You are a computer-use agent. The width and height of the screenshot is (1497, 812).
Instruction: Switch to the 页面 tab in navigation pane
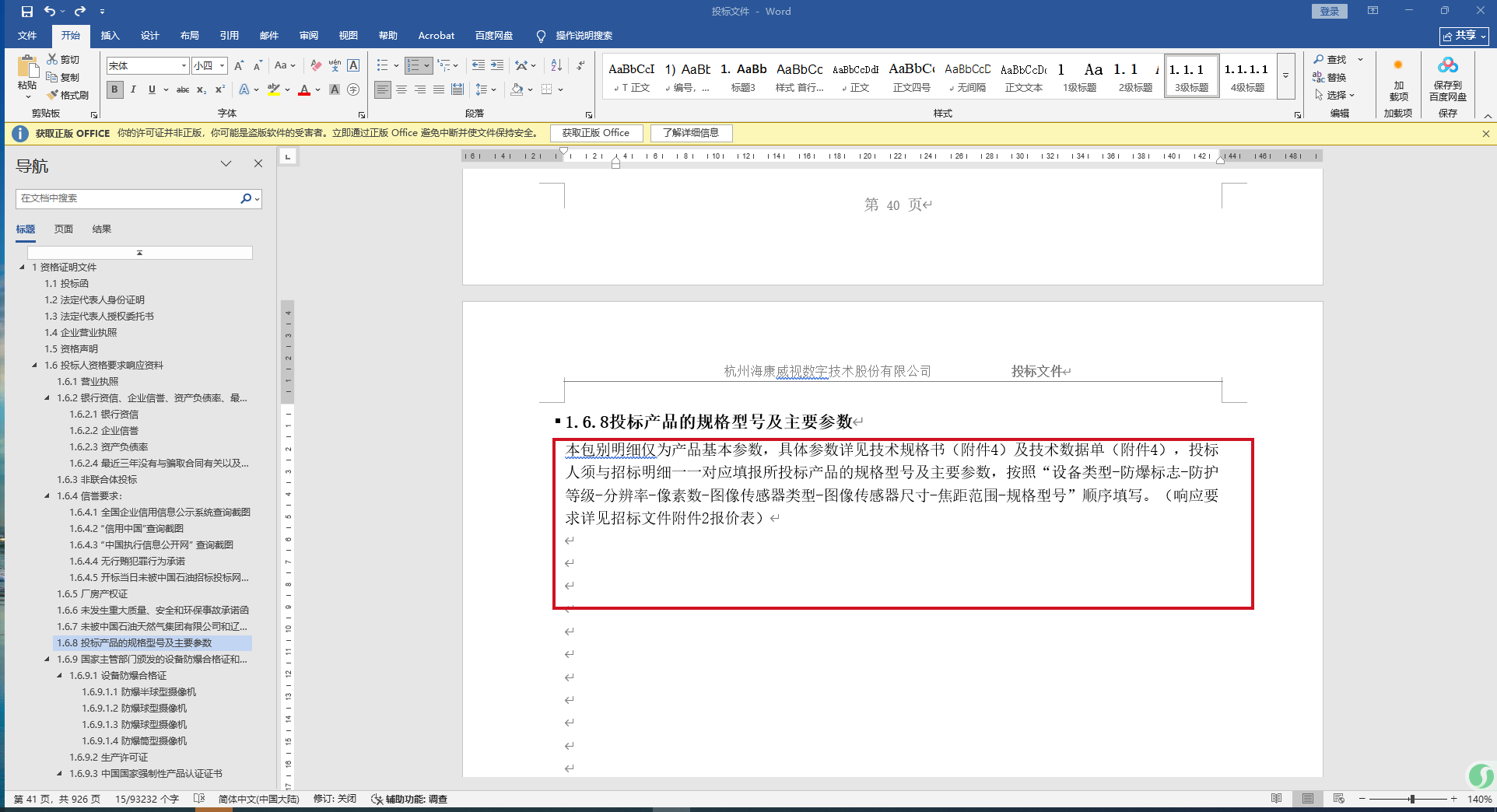64,229
